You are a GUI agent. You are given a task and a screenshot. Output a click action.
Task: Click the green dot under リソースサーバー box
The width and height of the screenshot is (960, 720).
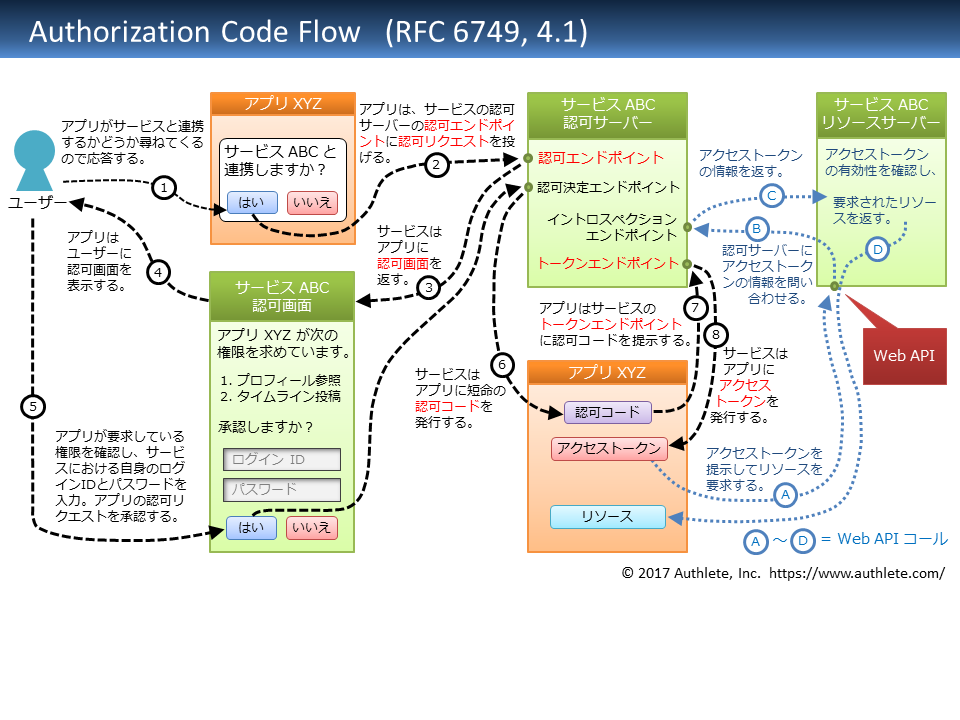(834, 286)
